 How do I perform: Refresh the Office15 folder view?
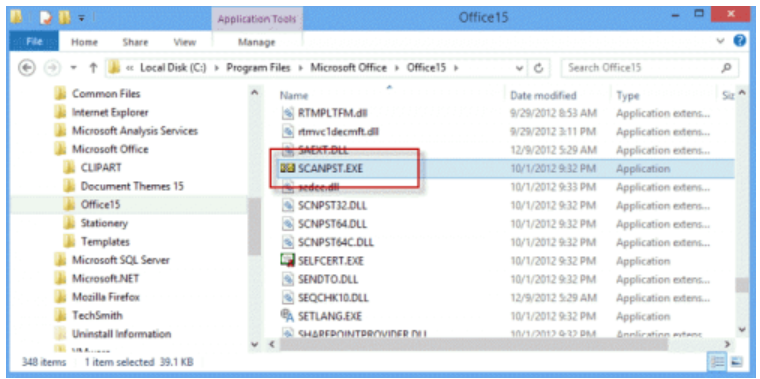coord(538,68)
